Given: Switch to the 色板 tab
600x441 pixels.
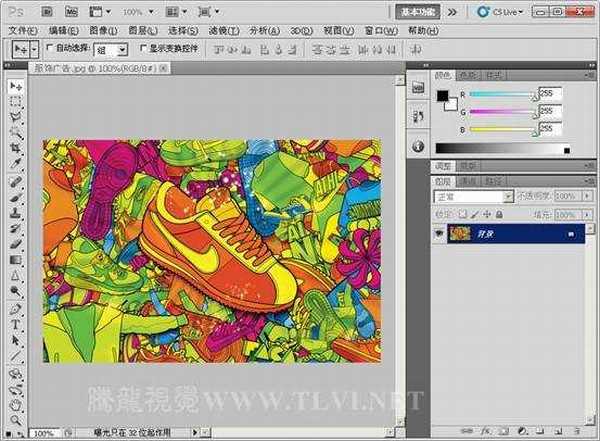Looking at the screenshot, I should coord(469,75).
